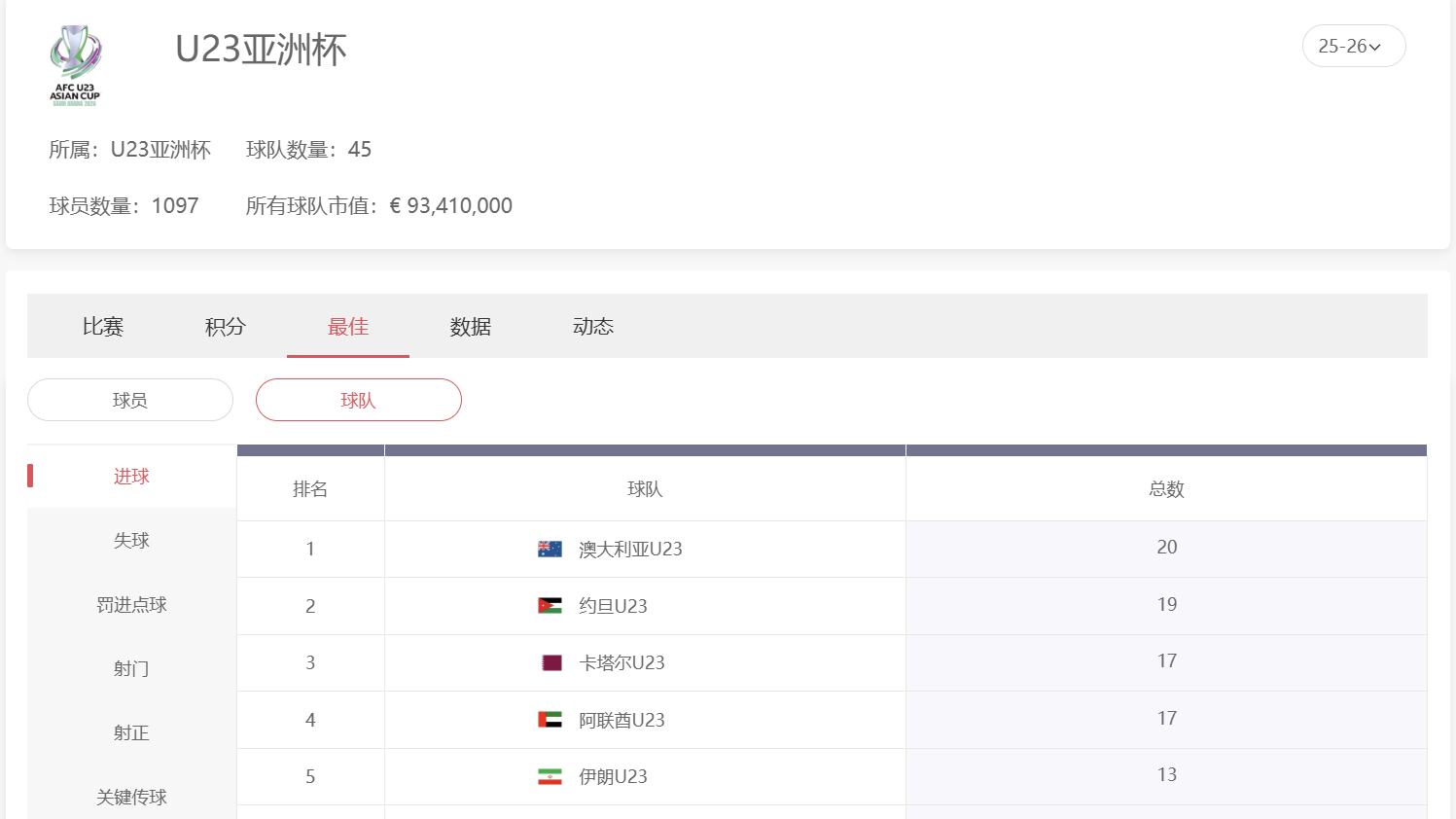Image resolution: width=1456 pixels, height=819 pixels.
Task: Click the Australia flag icon
Action: click(550, 549)
